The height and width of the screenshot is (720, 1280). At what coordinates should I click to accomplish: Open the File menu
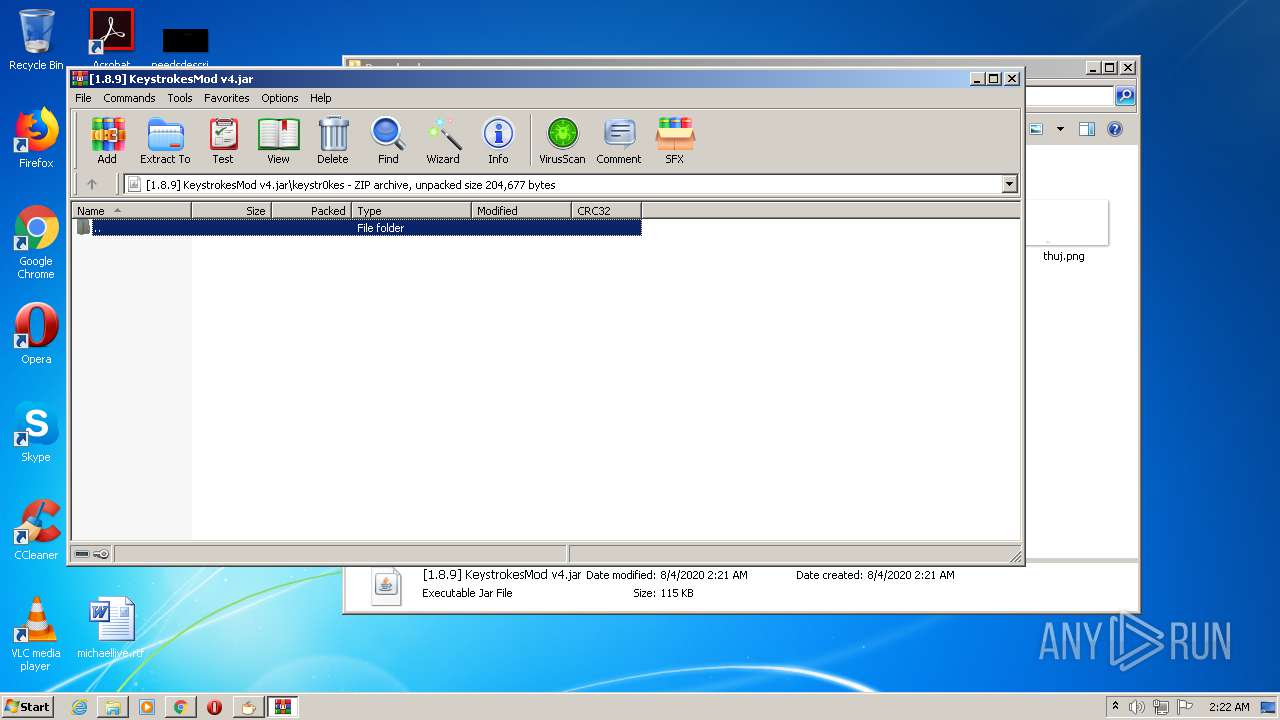(83, 98)
